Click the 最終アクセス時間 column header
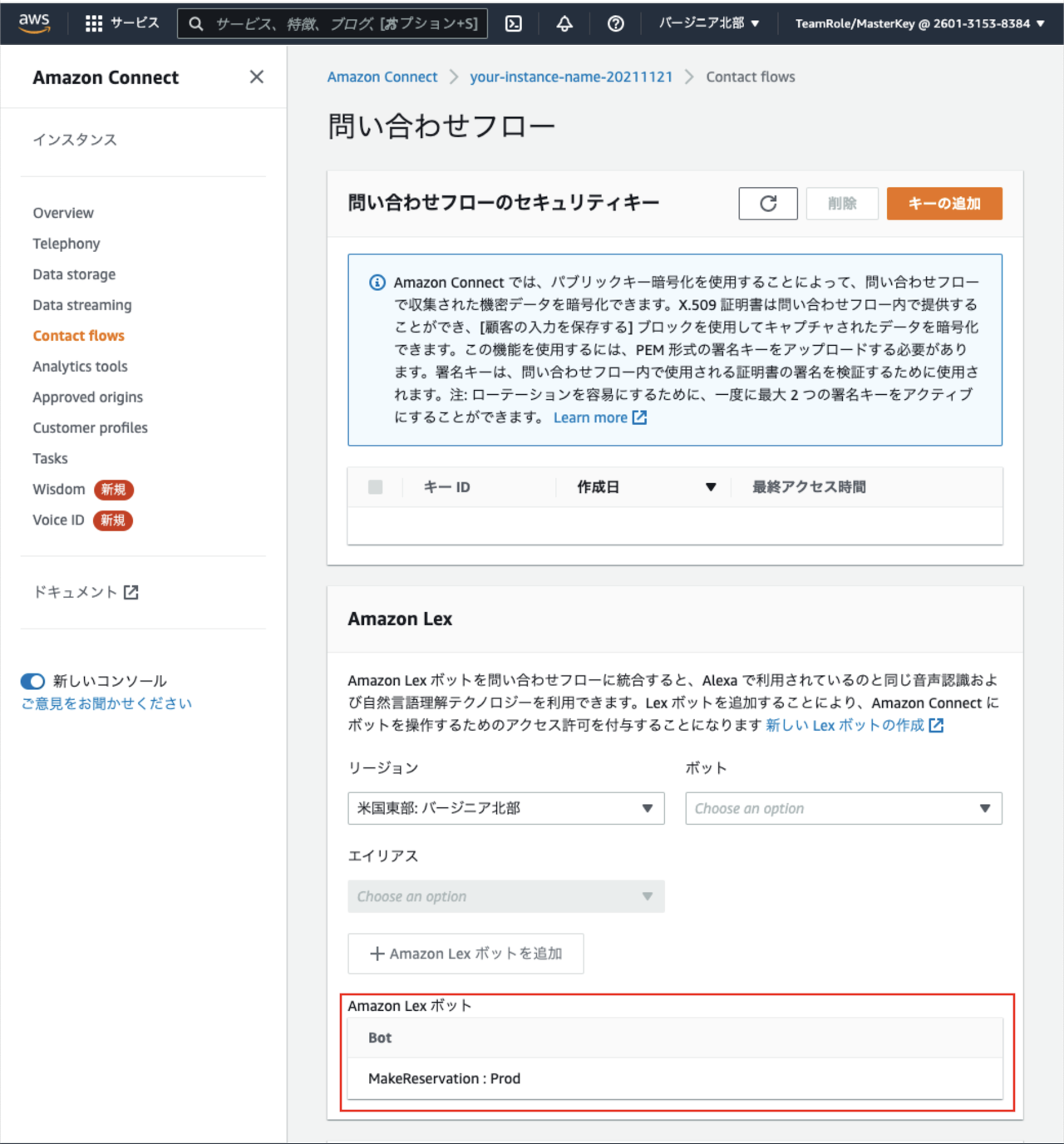This screenshot has width=1064, height=1144. [x=809, y=487]
